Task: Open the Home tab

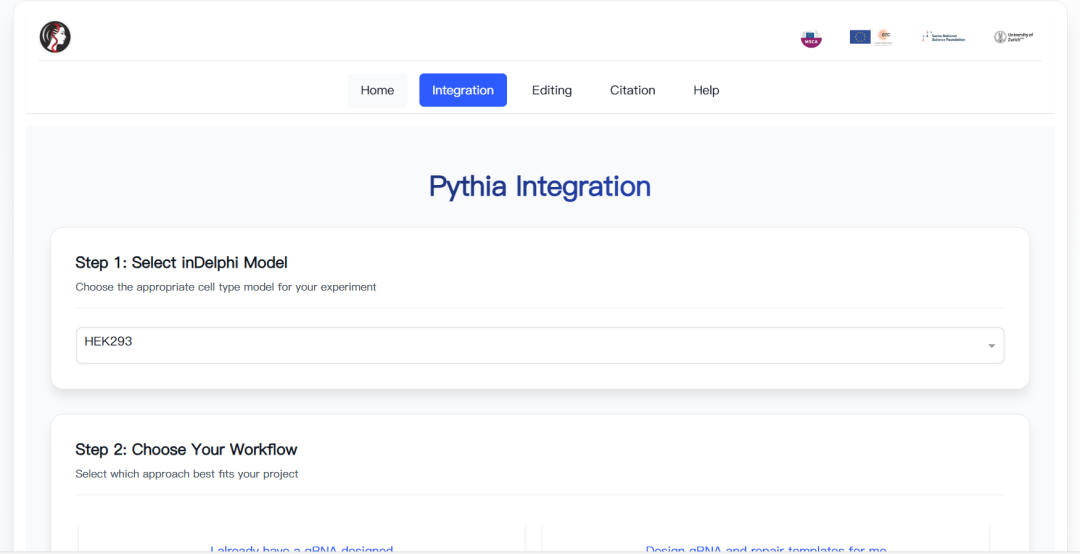Action: click(x=377, y=90)
